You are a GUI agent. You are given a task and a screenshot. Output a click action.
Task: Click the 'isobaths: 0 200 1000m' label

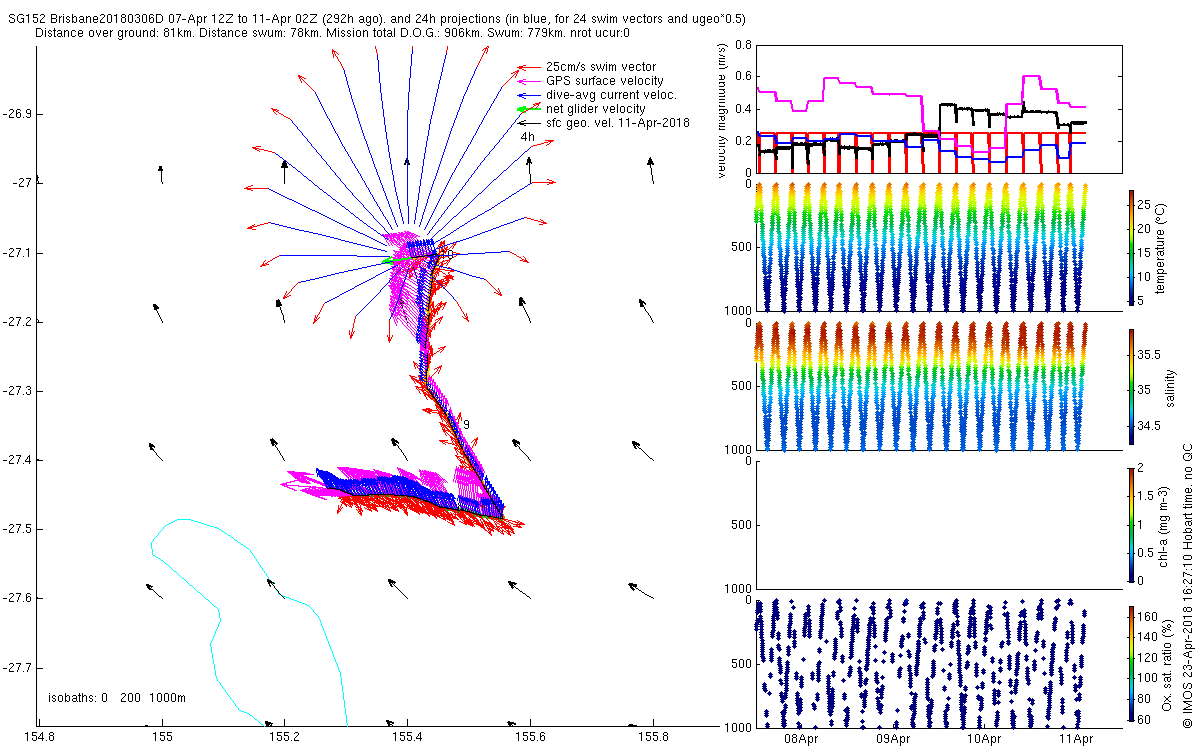[117, 698]
